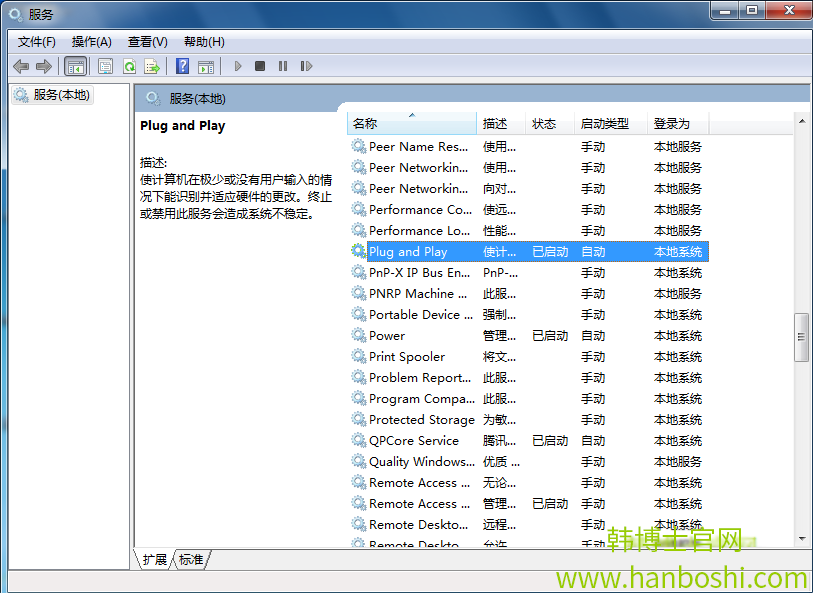Refresh the services list
Image resolution: width=813 pixels, height=593 pixels.
click(130, 66)
